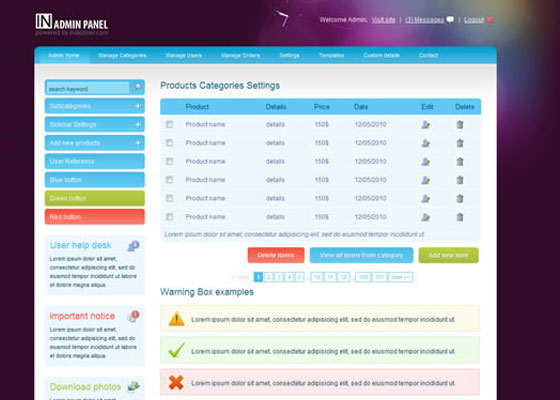Viewport: 560px width, 400px height.
Task: Open the Manage Orders tab
Action: [240, 56]
